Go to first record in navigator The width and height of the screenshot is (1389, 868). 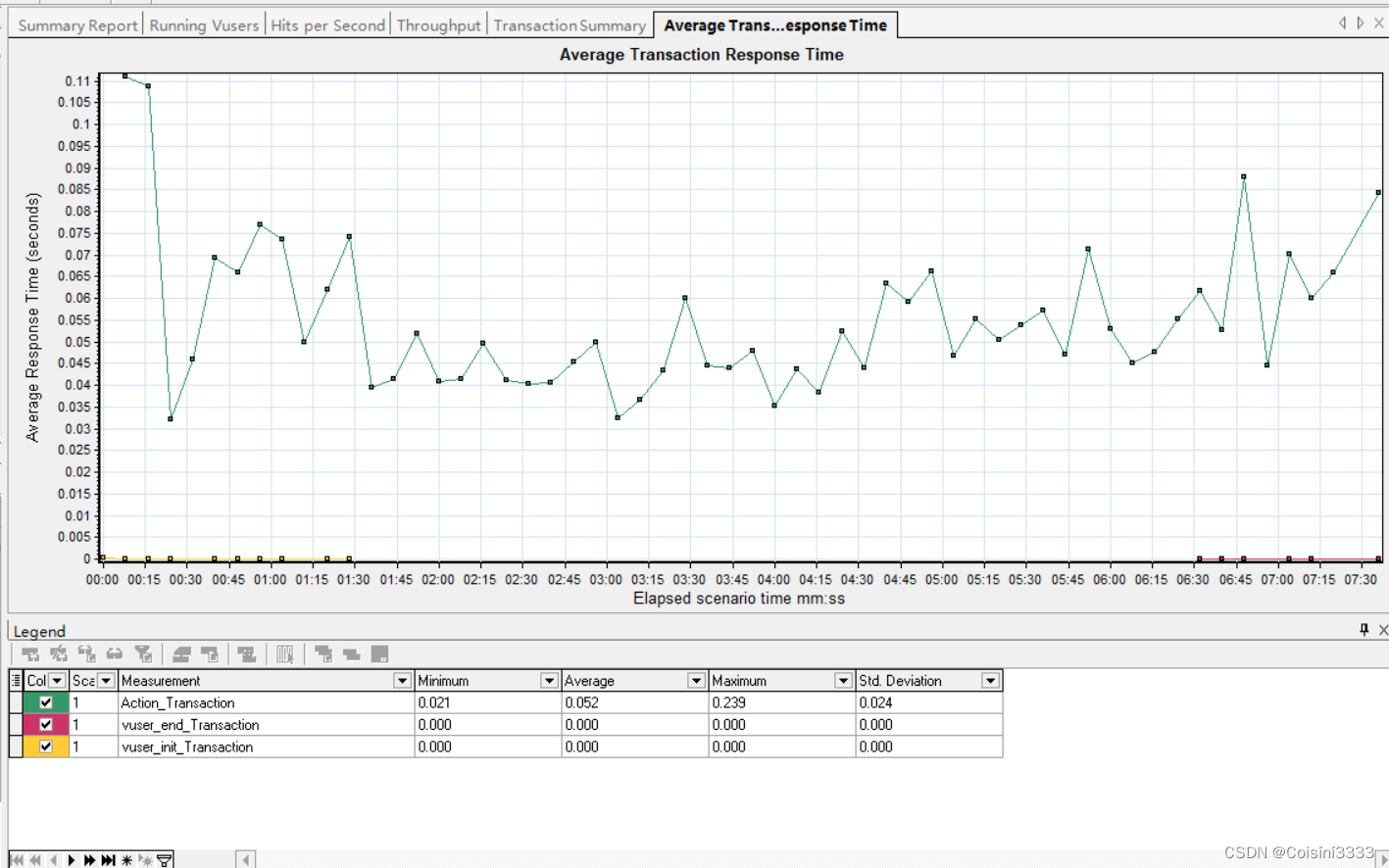pyautogui.click(x=17, y=860)
